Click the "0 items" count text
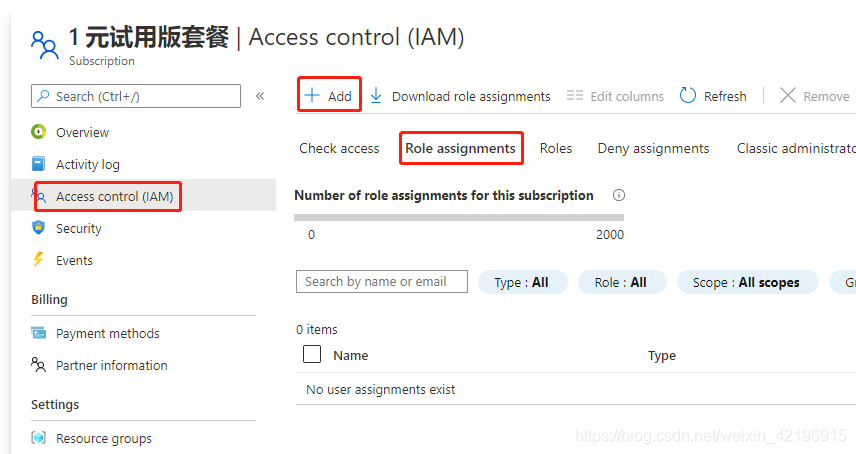Screen dimensions: 856x454 click(x=317, y=330)
